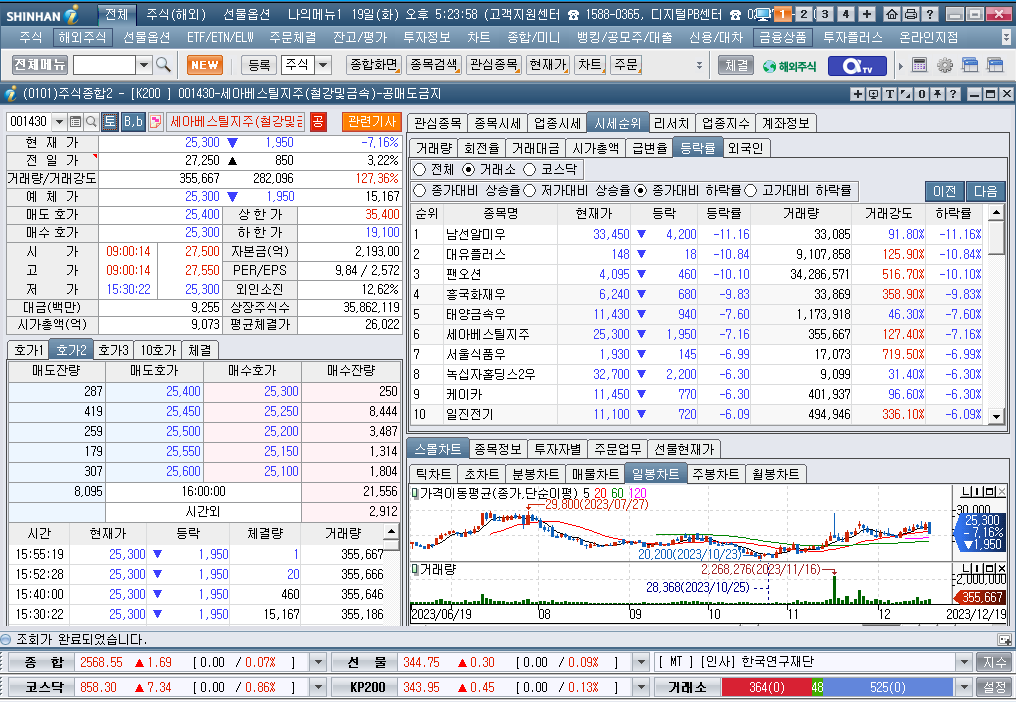The image size is (1016, 702).
Task: Switch to virtual screen 3
Action: click(824, 14)
